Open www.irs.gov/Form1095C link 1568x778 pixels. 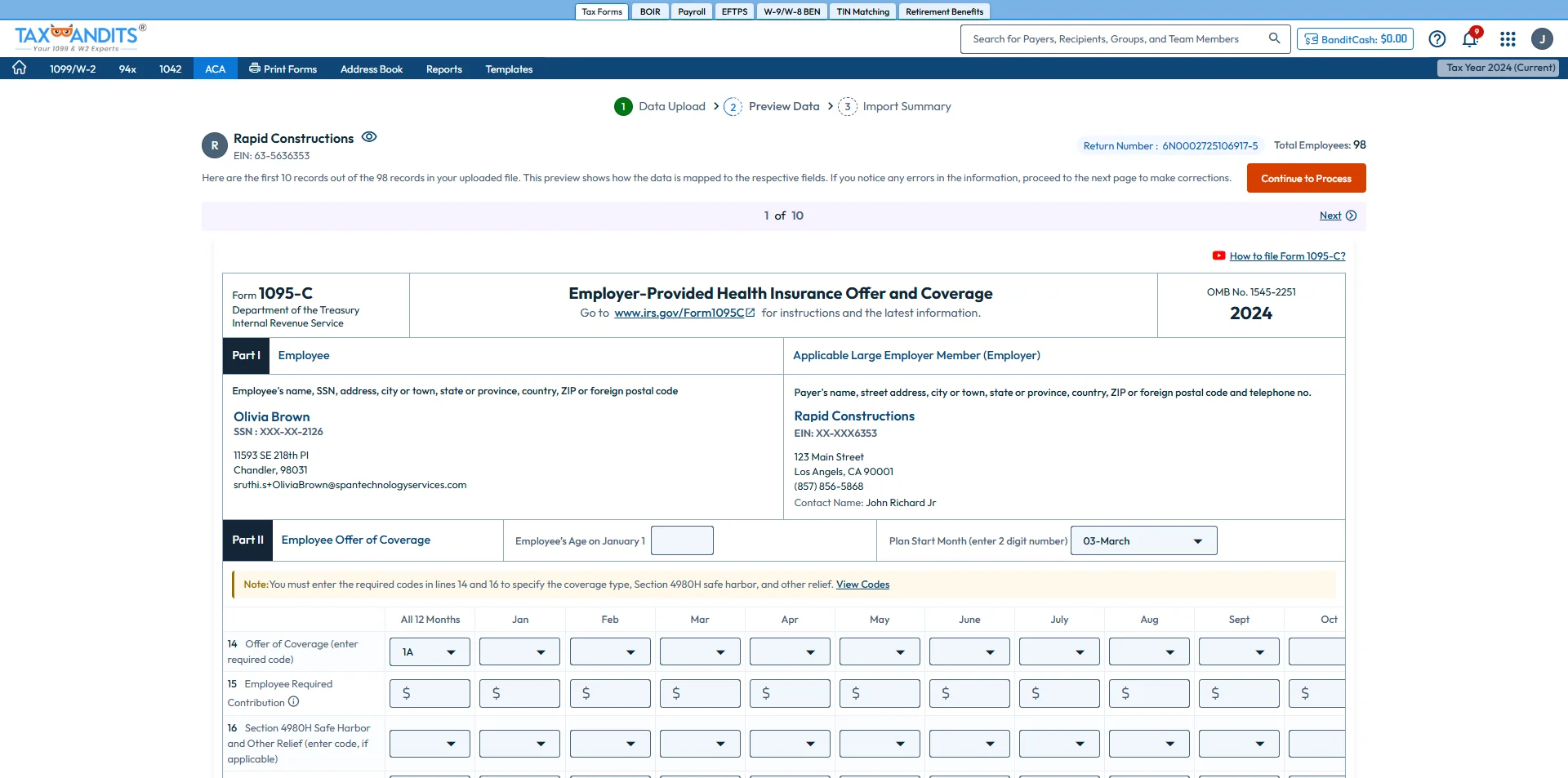(684, 313)
